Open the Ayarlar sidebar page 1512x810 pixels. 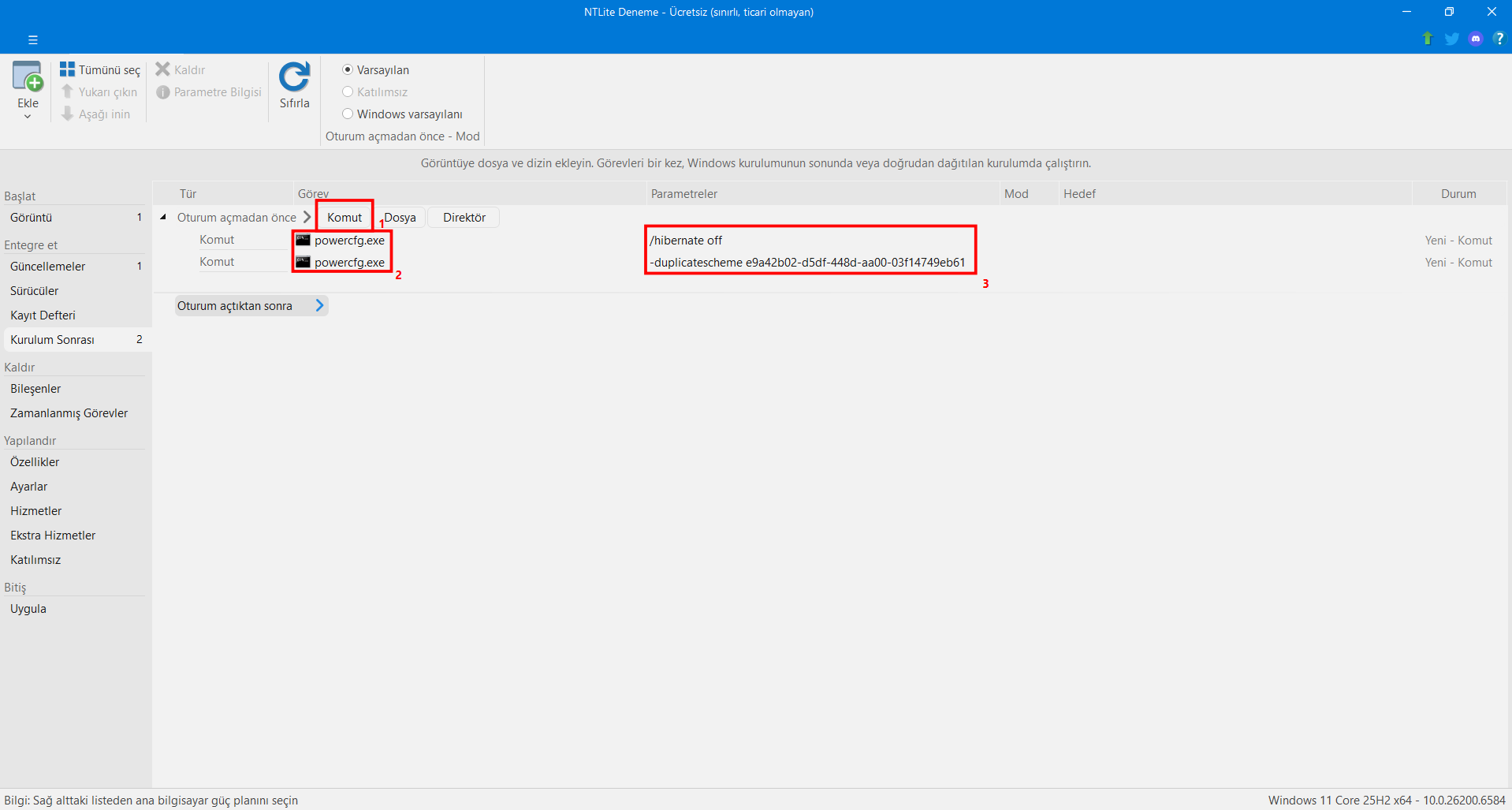[x=76, y=487]
